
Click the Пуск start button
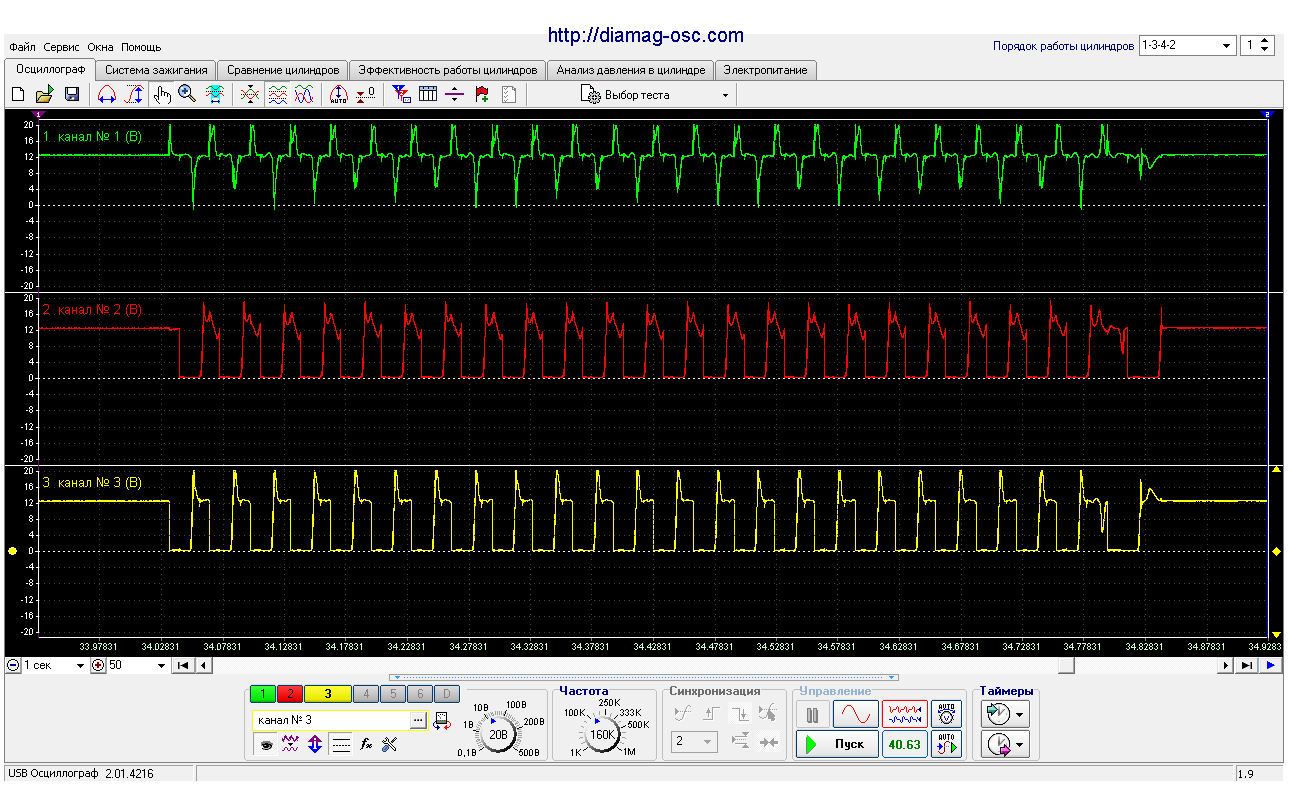pyautogui.click(x=838, y=744)
